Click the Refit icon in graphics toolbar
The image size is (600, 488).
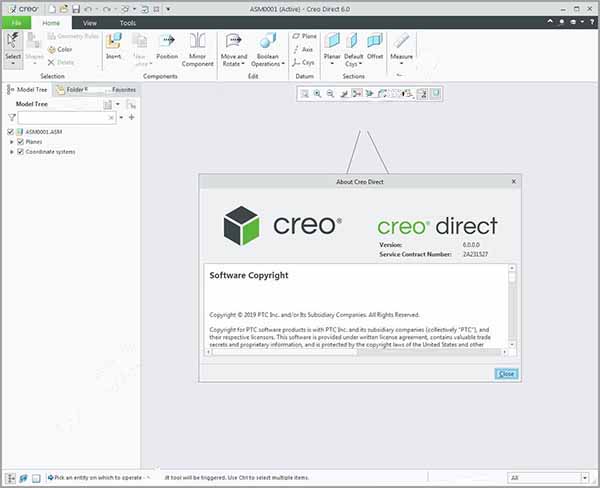pos(304,93)
